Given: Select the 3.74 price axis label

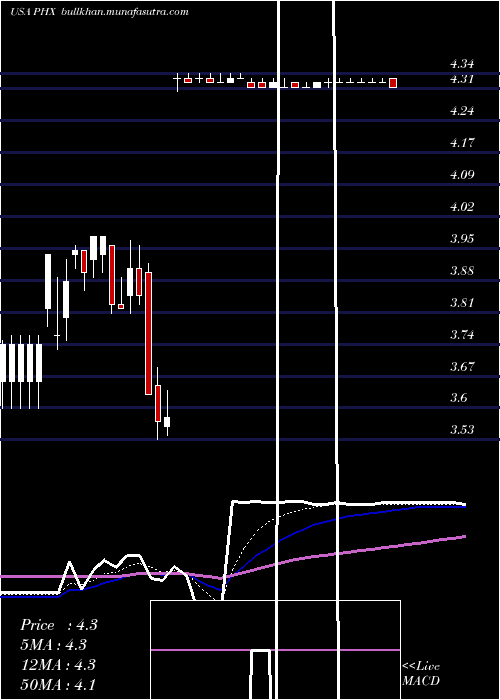Looking at the screenshot, I should tap(462, 335).
